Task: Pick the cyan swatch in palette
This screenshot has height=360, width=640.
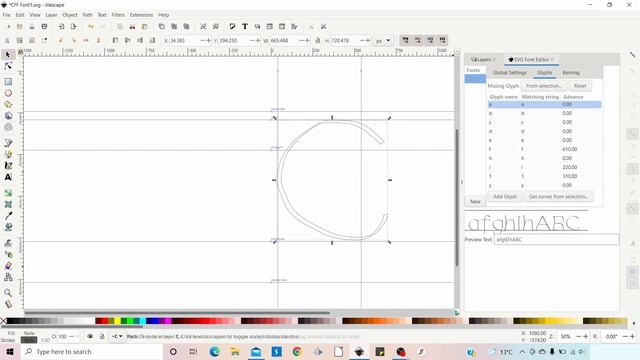Action: [142, 321]
